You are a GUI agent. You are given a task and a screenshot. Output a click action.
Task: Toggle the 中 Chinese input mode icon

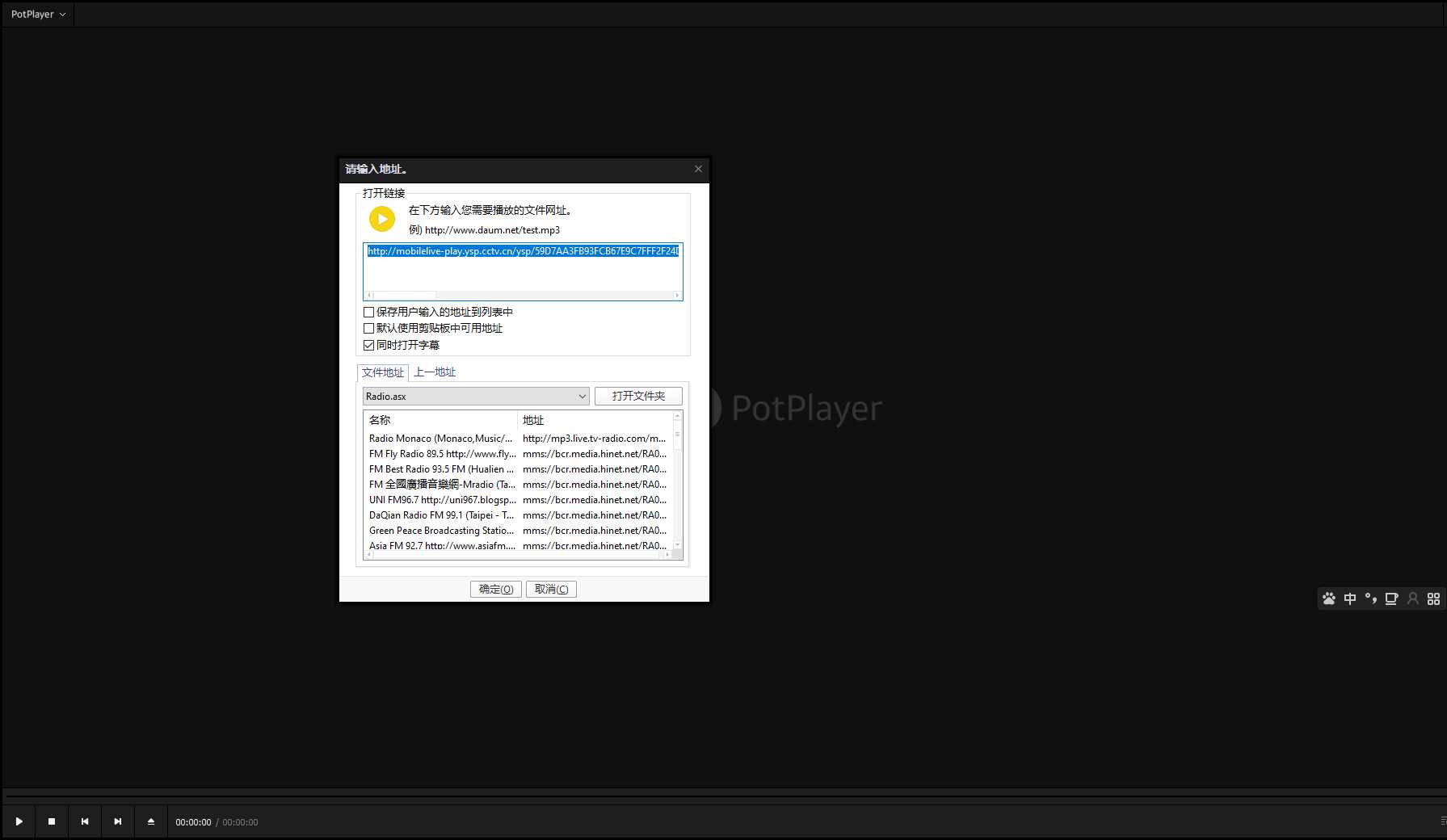coord(1350,598)
